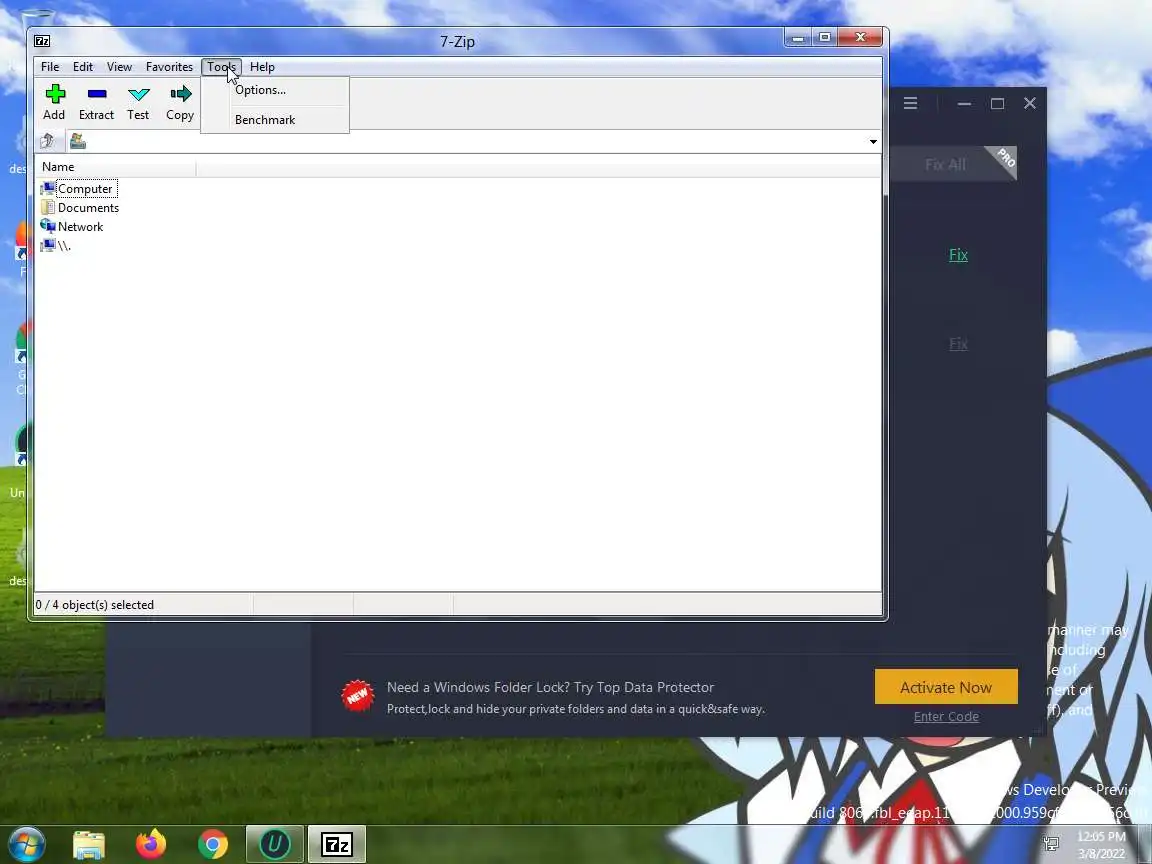Click the green Fix link in background window

958,255
